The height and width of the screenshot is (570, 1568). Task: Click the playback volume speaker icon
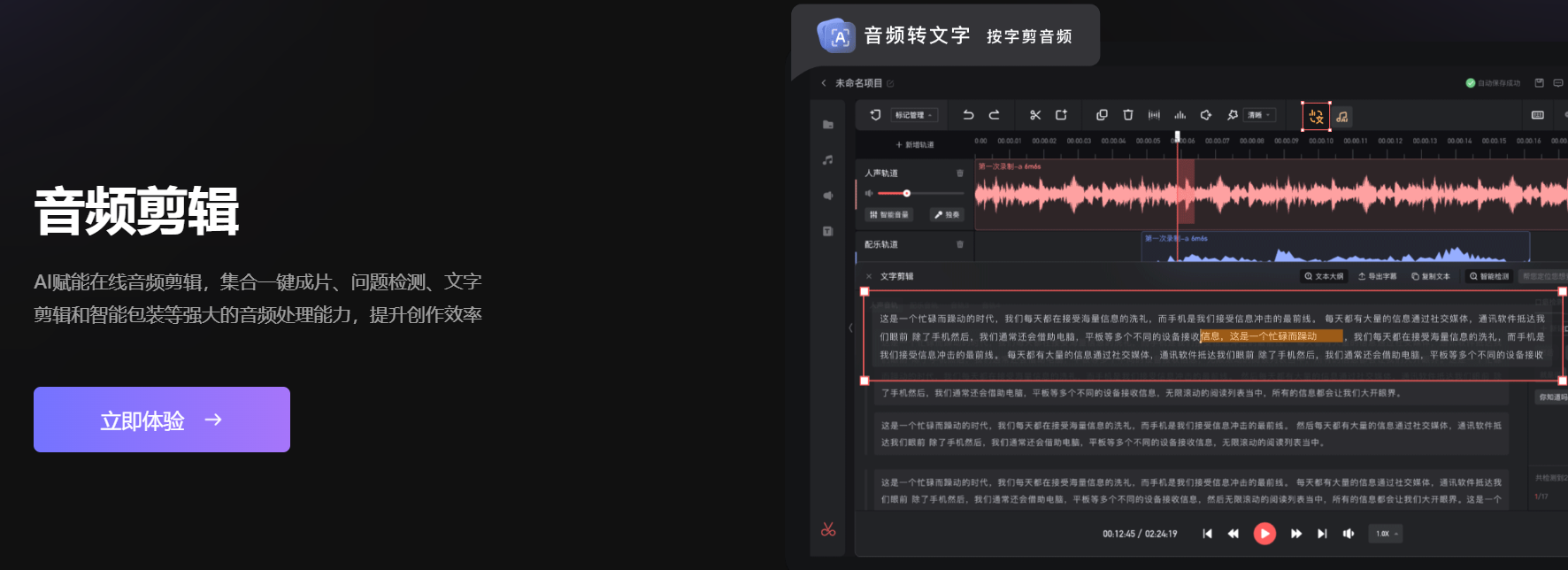(1349, 534)
